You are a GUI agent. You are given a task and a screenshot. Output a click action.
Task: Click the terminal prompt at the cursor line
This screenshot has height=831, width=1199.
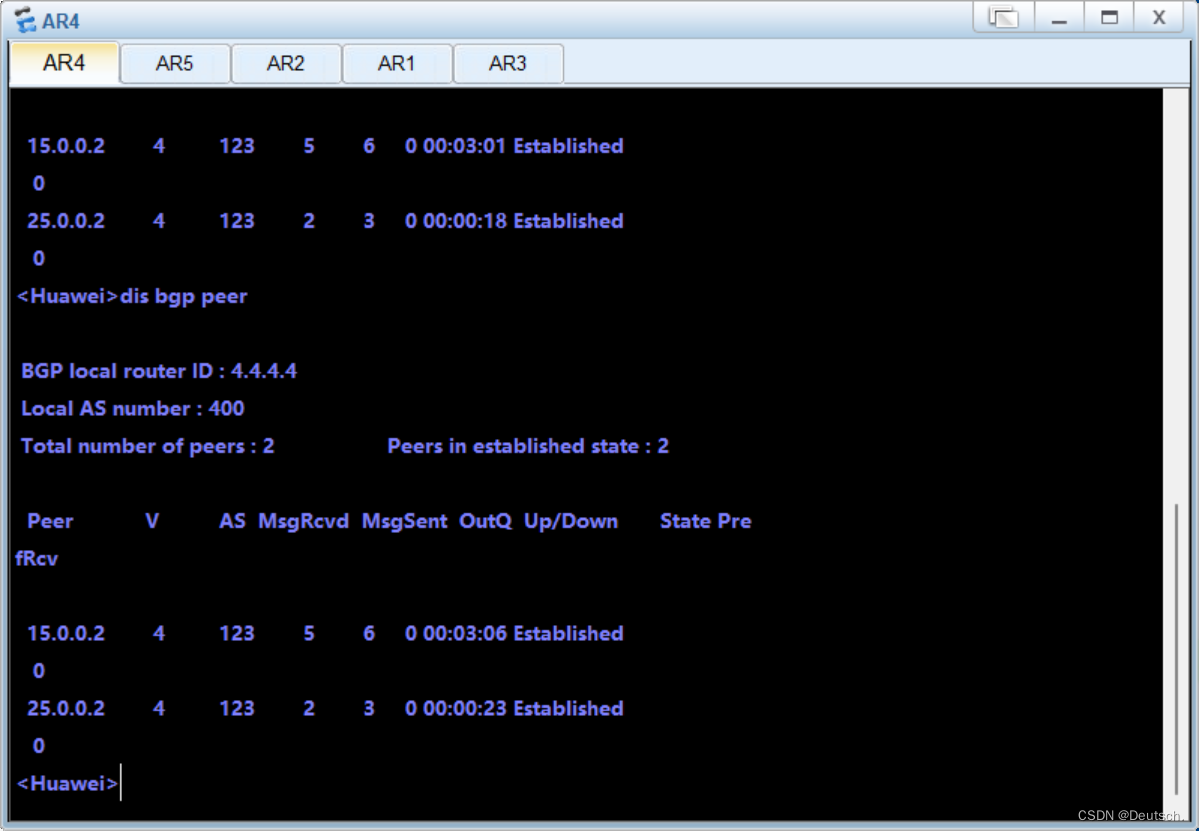[x=67, y=784]
